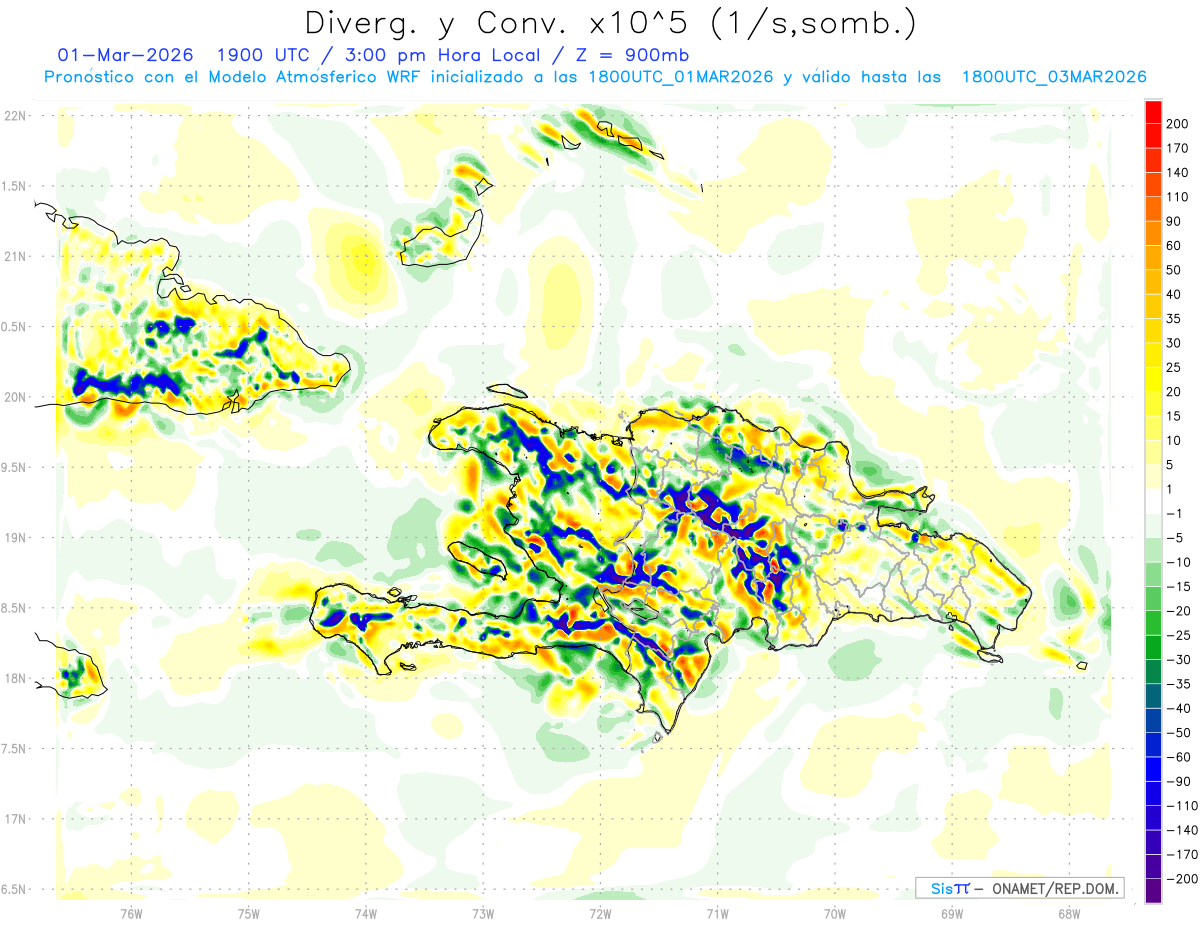Click the 'SisTT - ONAMET/REP.DOM.' credit label

1019,888
